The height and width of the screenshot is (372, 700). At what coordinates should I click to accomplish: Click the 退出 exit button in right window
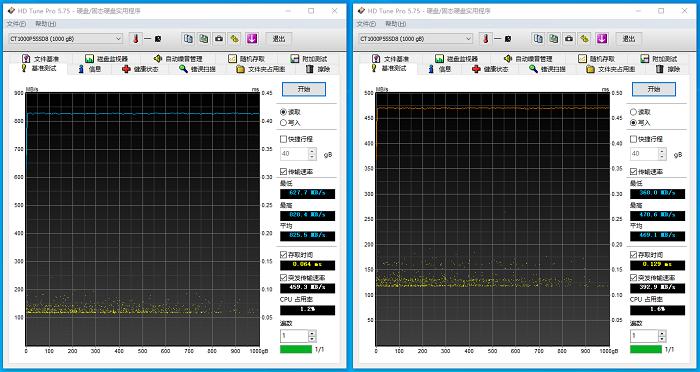coord(629,39)
